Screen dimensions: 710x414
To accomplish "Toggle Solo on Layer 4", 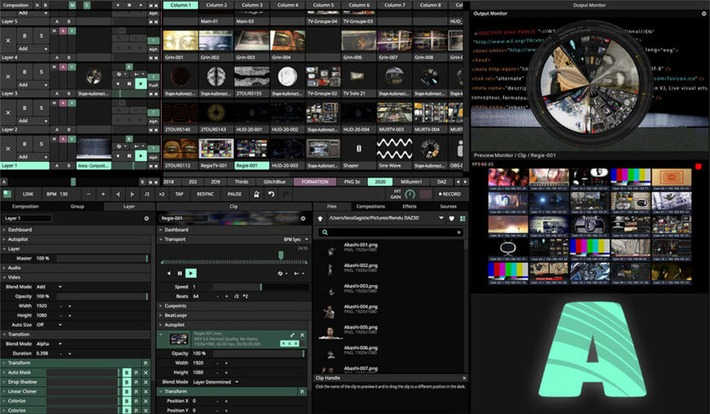I will click(41, 35).
